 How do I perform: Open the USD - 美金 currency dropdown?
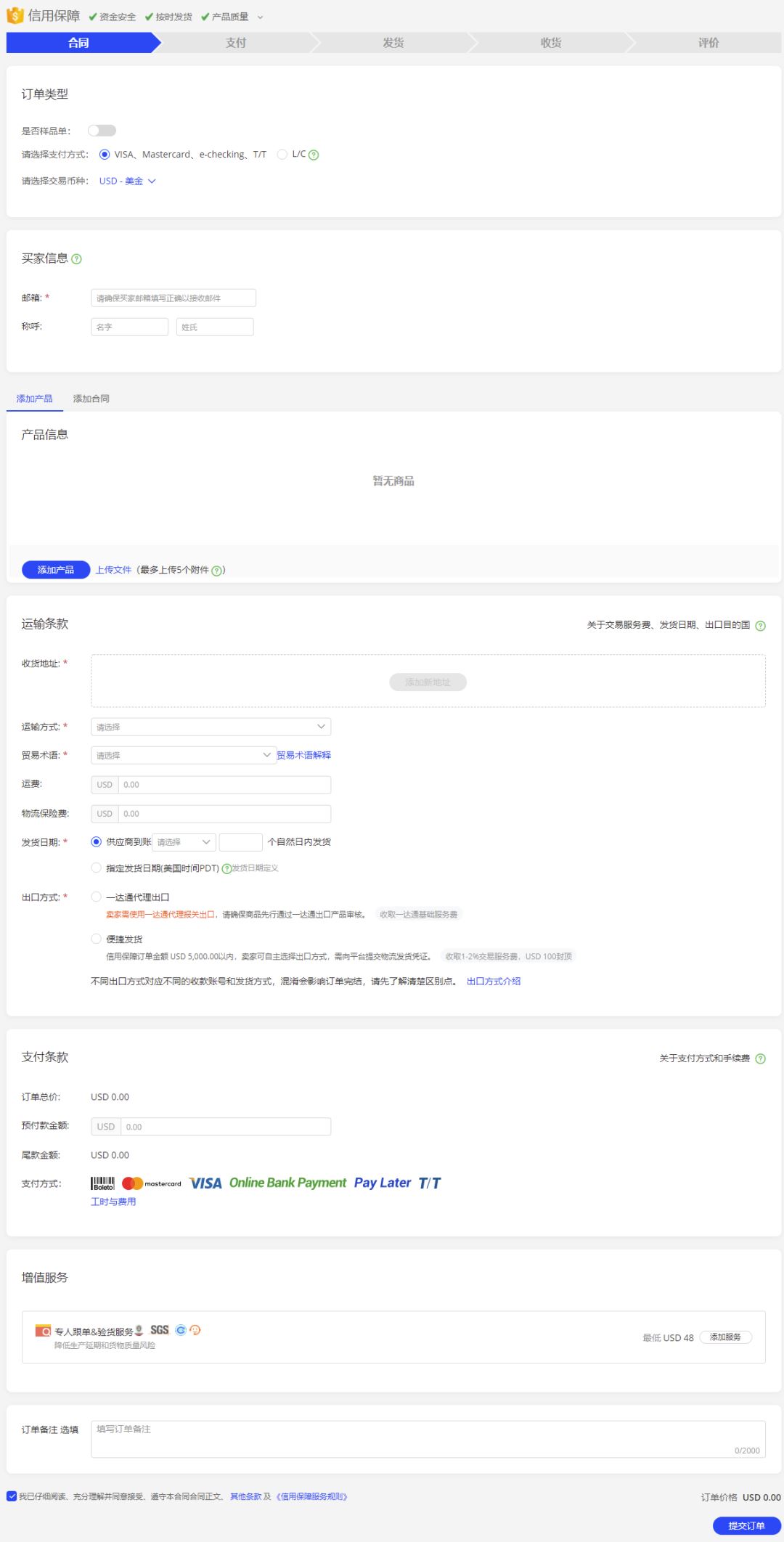pyautogui.click(x=128, y=181)
